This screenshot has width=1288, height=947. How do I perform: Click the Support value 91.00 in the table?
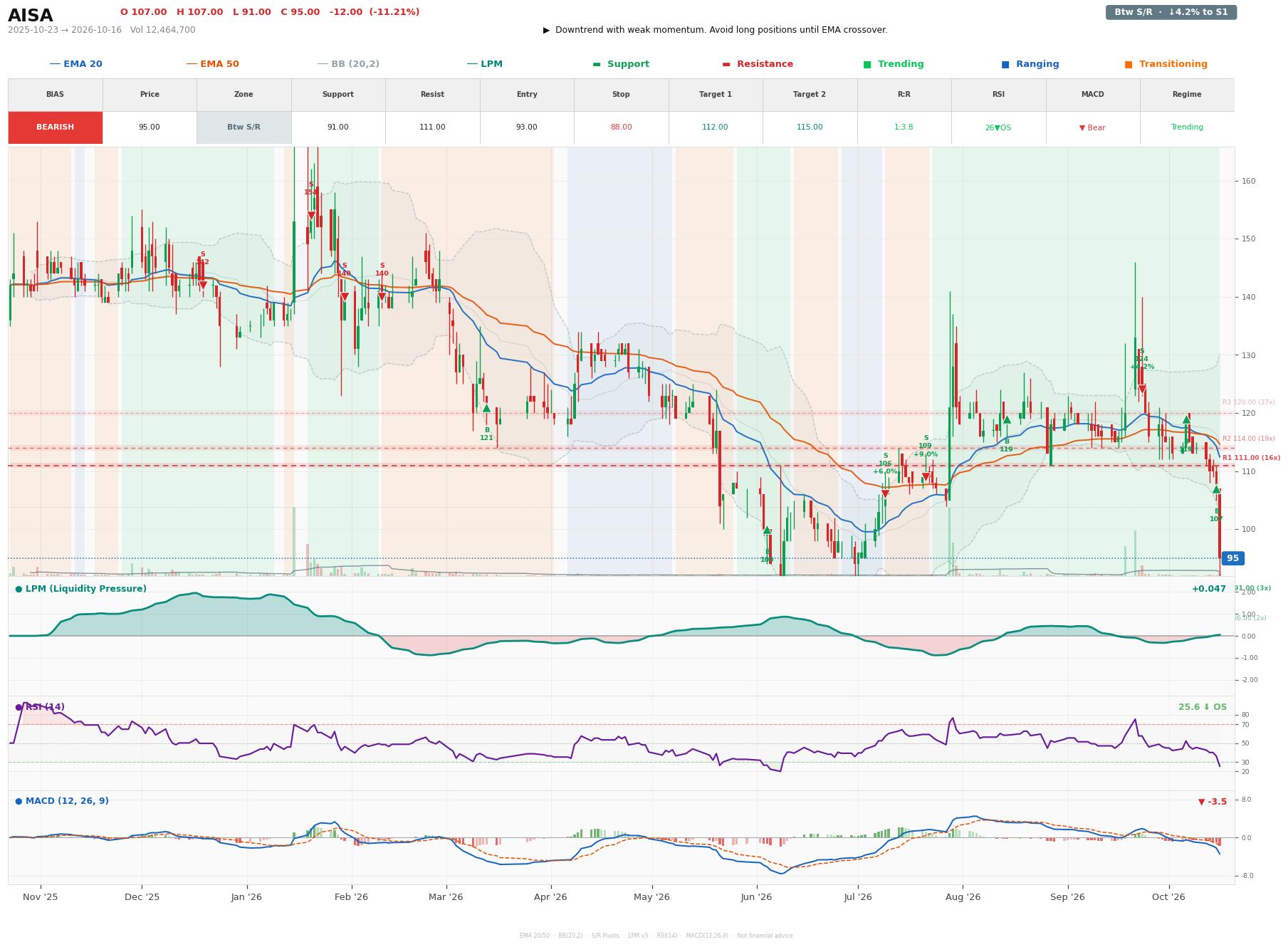(x=338, y=127)
